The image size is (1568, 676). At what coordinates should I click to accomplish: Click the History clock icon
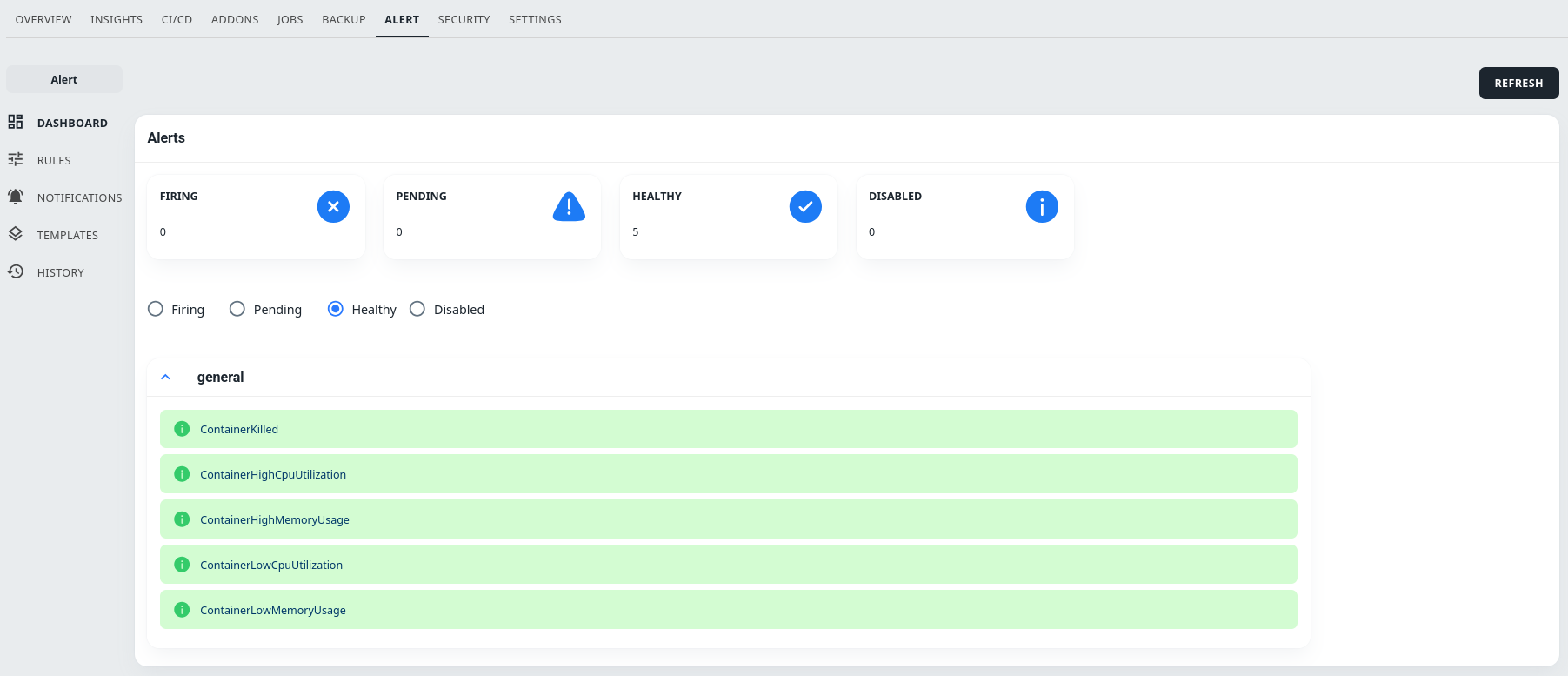pyautogui.click(x=16, y=271)
